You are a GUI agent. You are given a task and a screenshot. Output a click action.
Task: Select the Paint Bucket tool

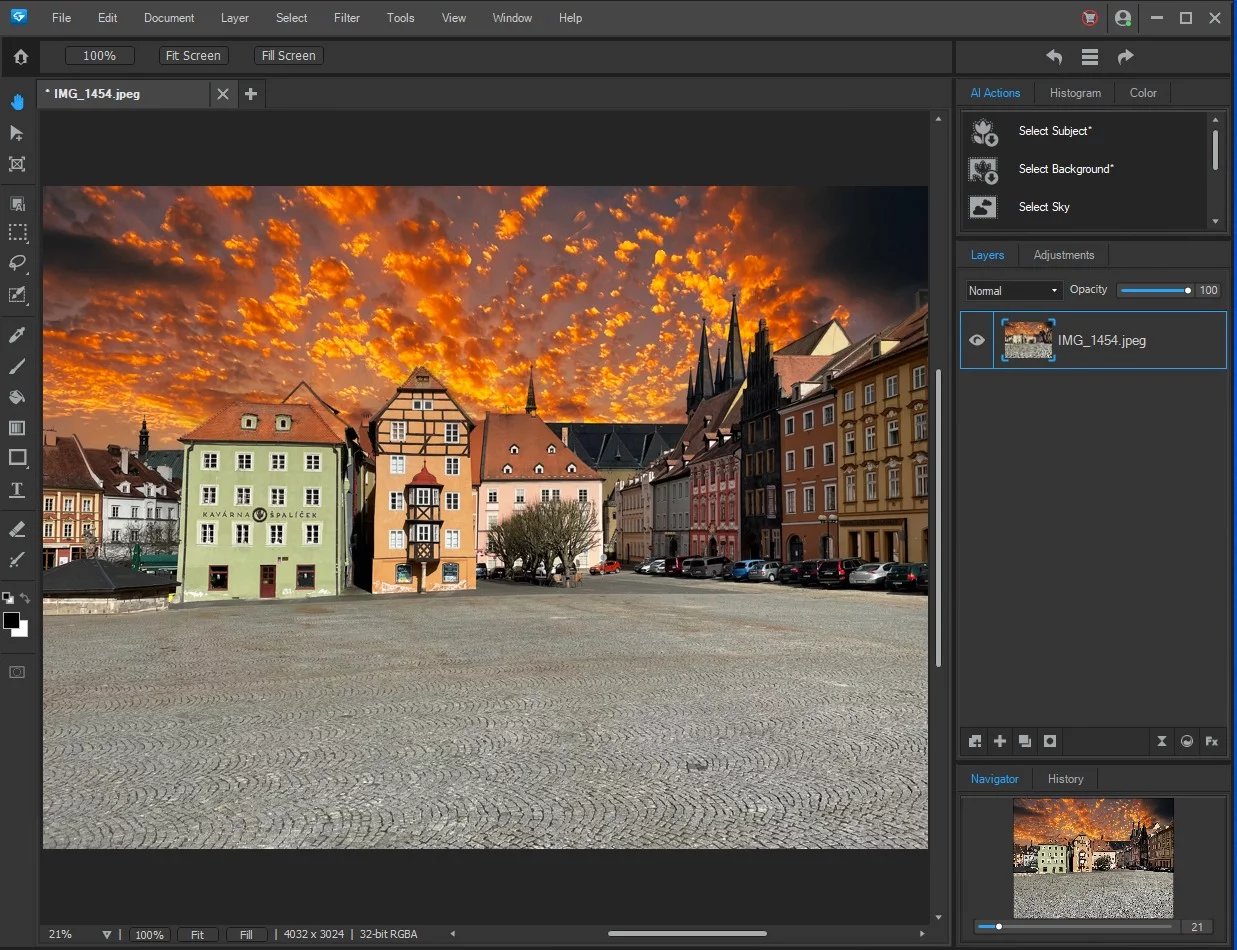[x=17, y=397]
